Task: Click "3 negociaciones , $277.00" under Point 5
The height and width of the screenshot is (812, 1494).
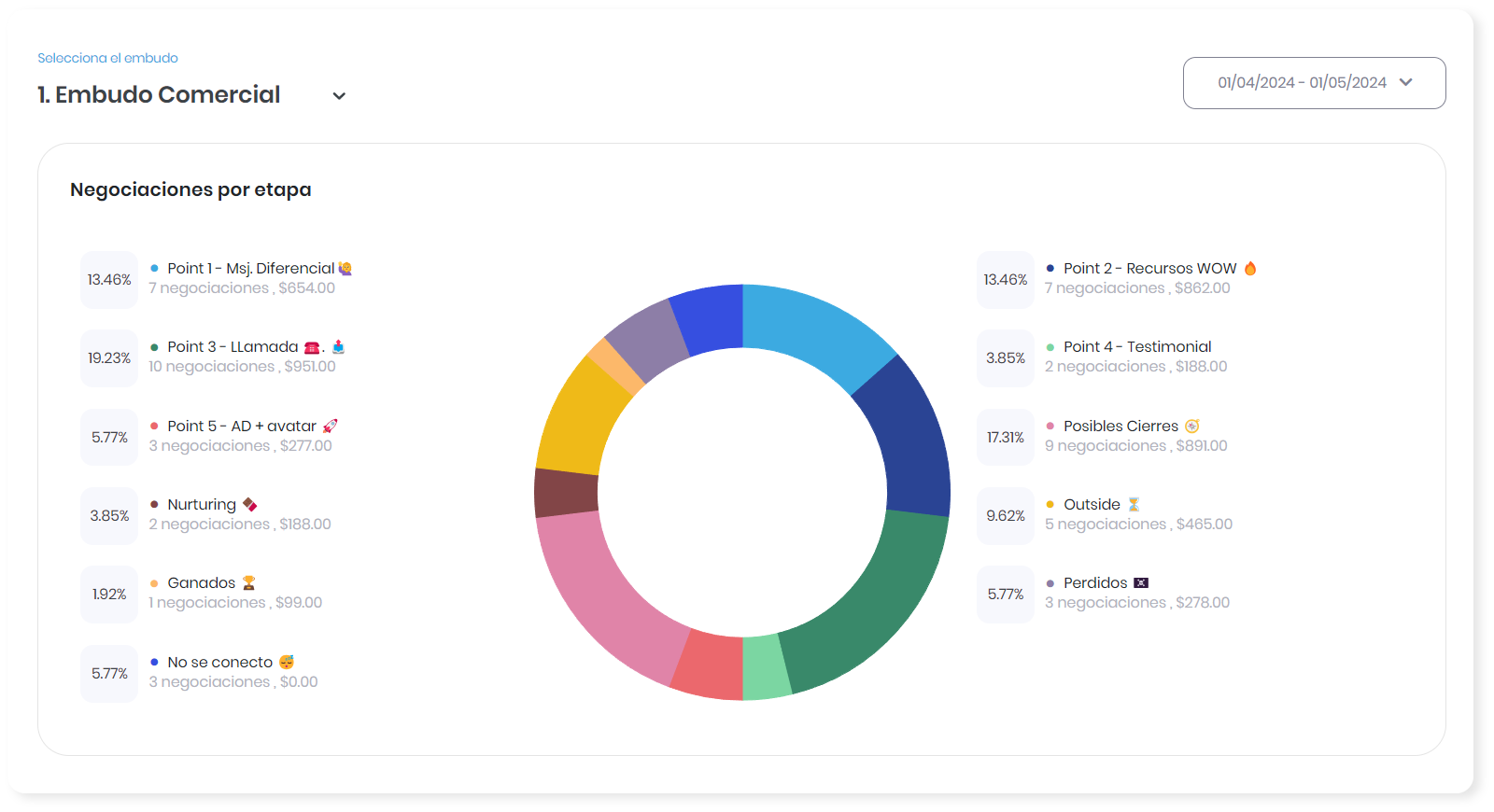Action: pyautogui.click(x=241, y=446)
